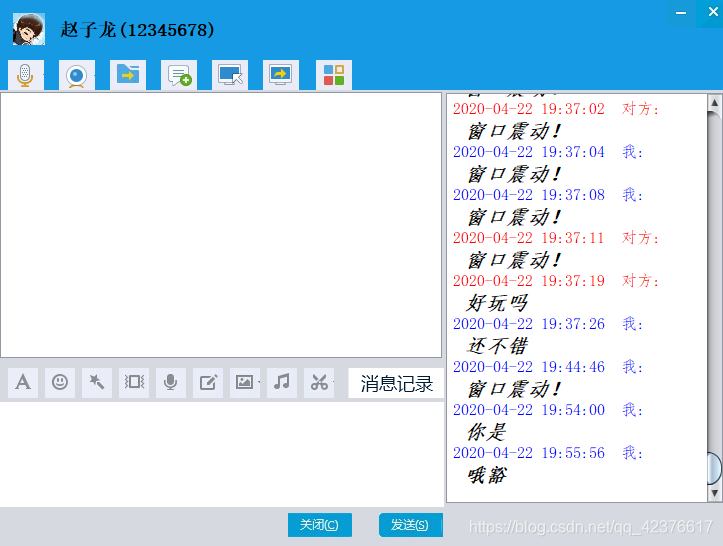This screenshot has width=723, height=546.
Task: Create group discussion chat icon
Action: click(179, 75)
